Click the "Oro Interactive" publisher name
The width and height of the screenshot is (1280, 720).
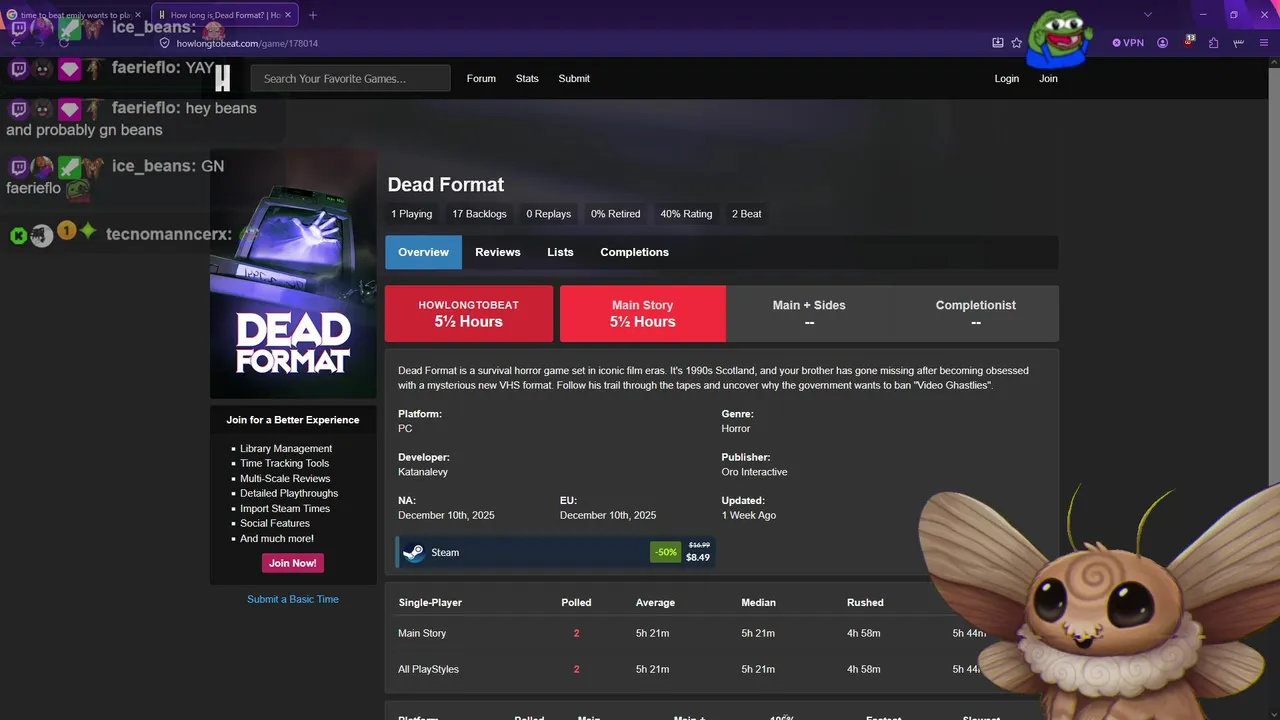coord(754,472)
